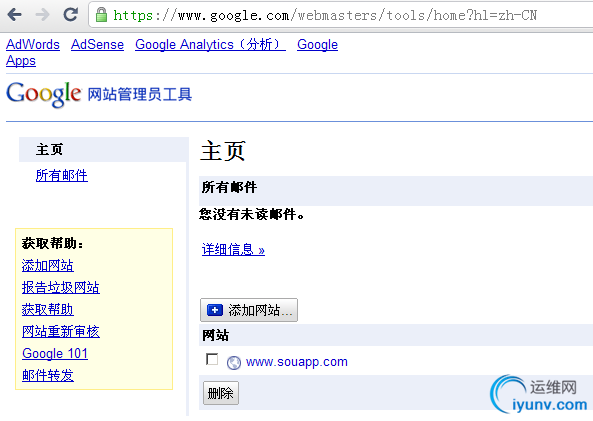593x421 pixels.
Task: Reload the page with the refresh icon
Action: 70,14
